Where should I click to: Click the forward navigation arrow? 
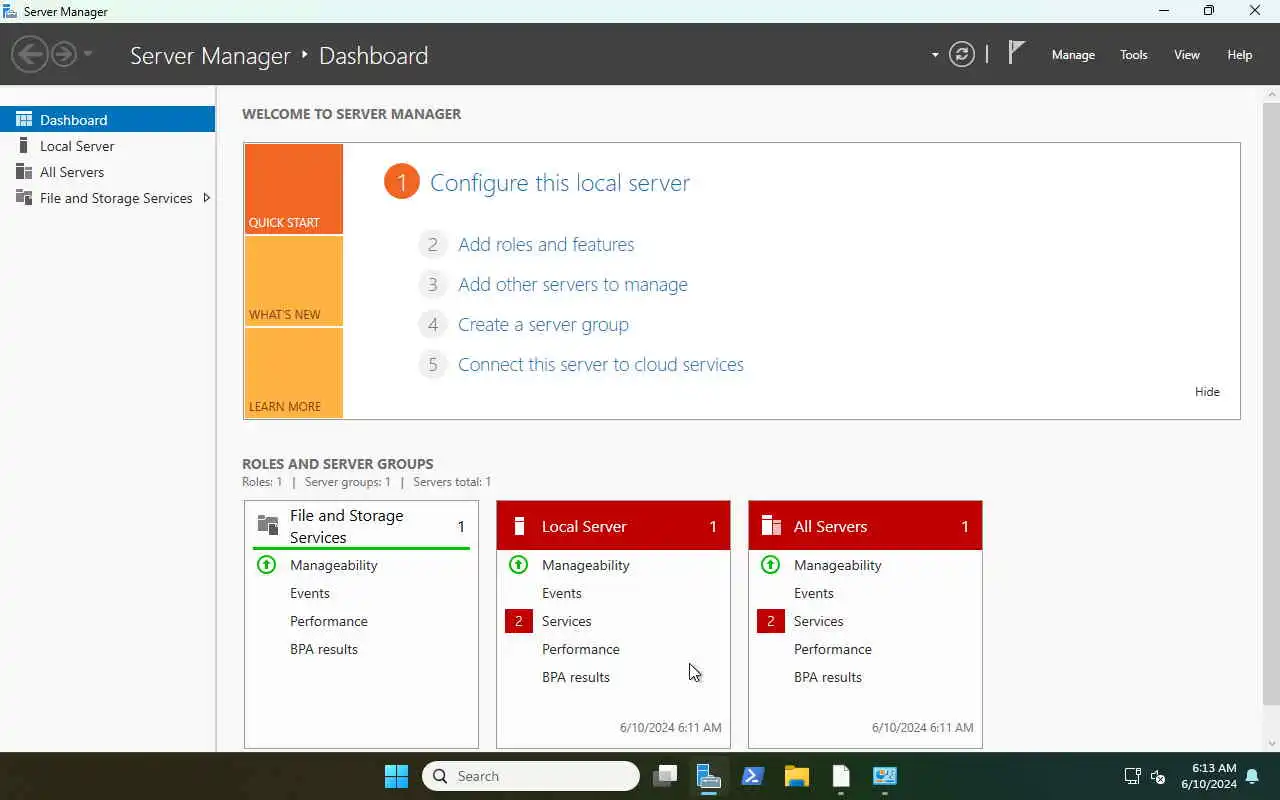point(64,54)
